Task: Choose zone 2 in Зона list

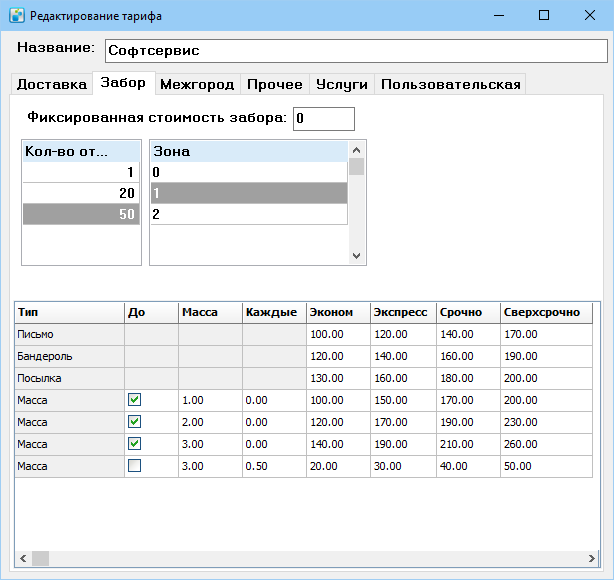Action: (x=249, y=214)
